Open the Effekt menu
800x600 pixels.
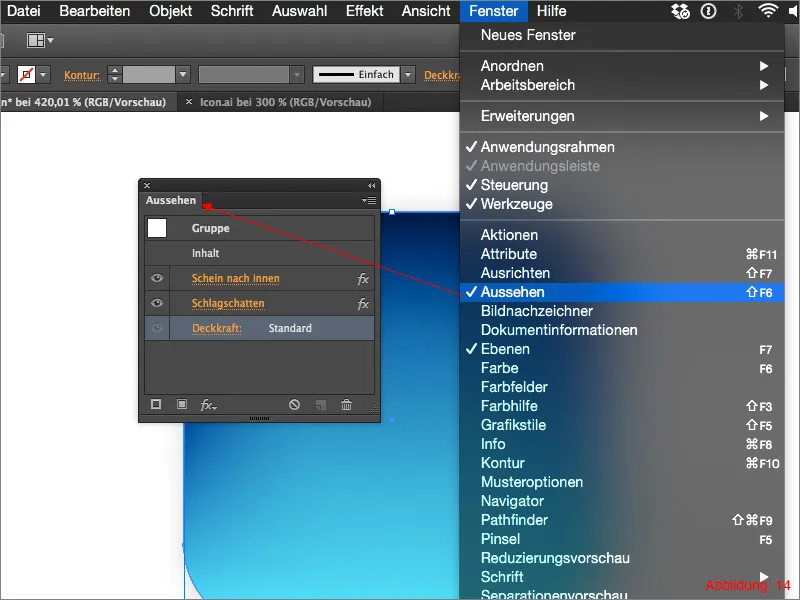pos(364,11)
